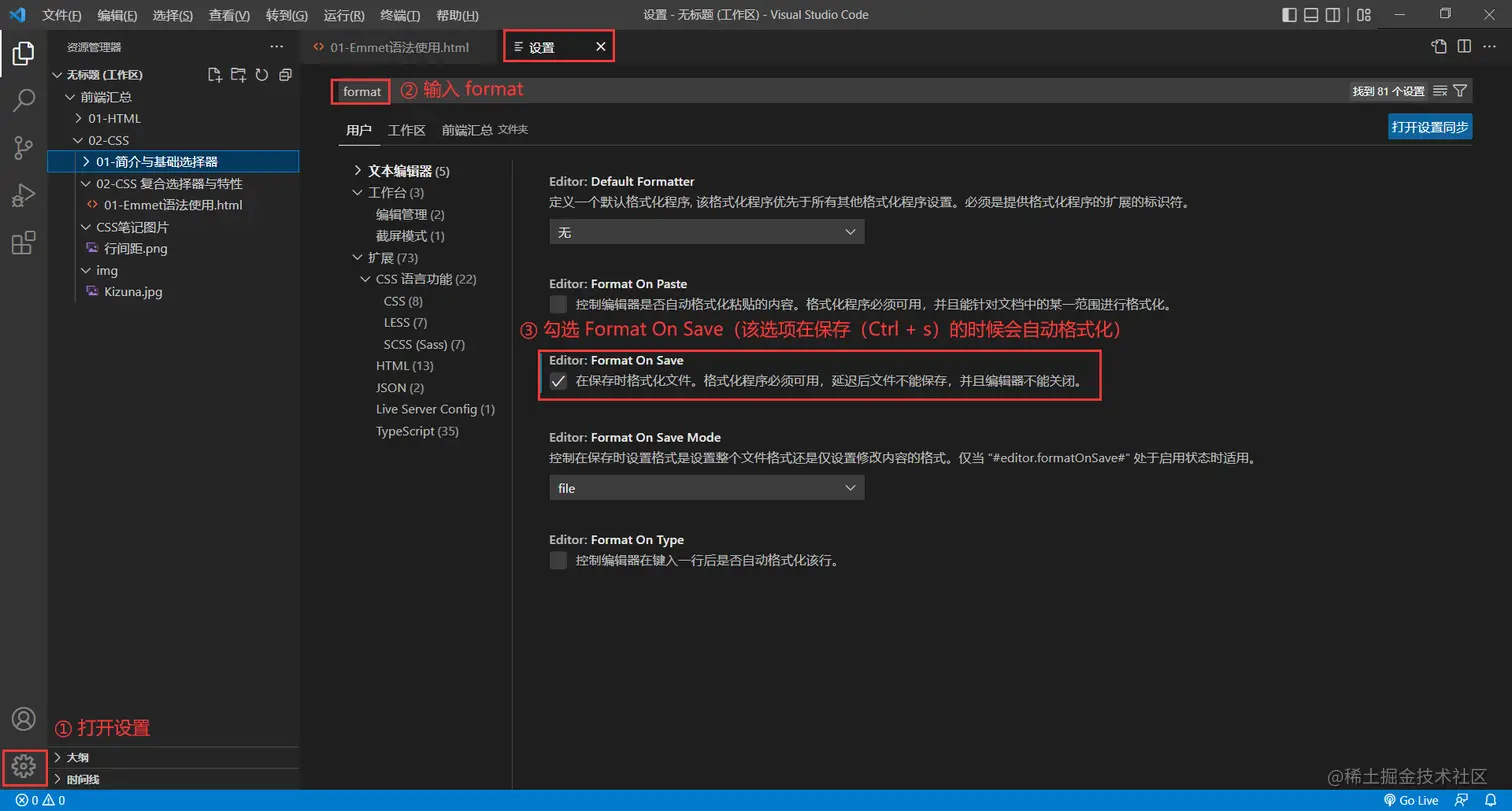Switch to 01-Emmet语法使用.html editor tab

click(x=400, y=47)
